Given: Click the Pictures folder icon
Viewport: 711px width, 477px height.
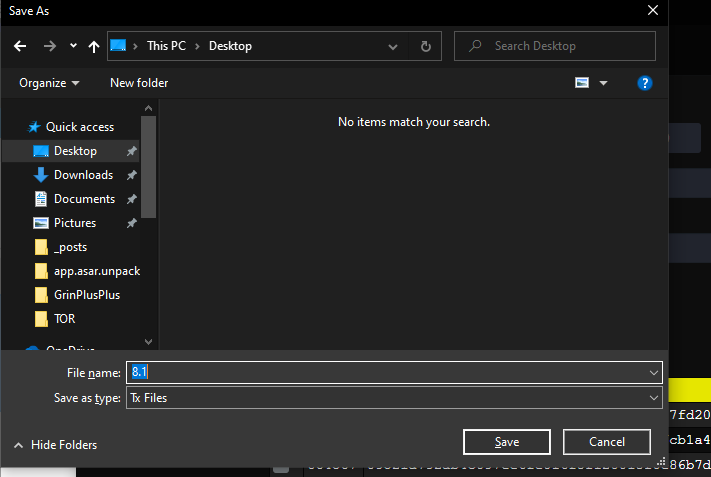Looking at the screenshot, I should coord(41,223).
